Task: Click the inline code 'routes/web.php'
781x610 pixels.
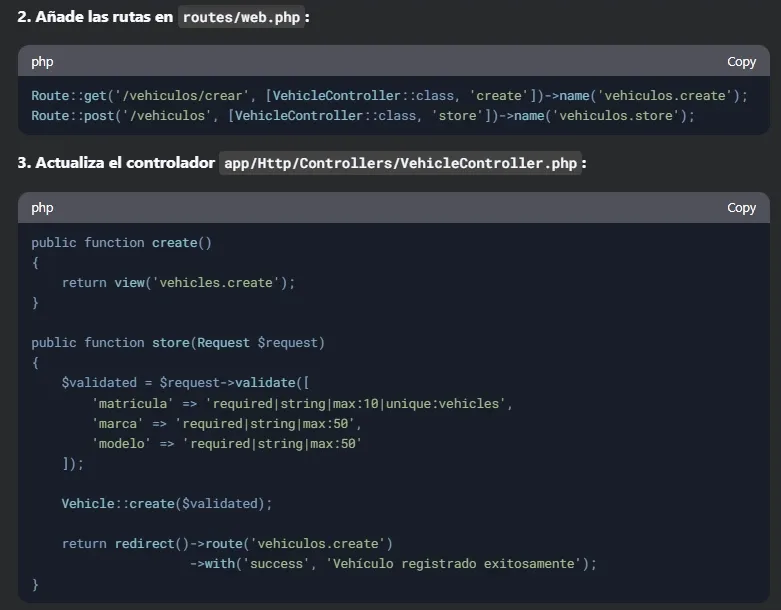Action: [241, 17]
